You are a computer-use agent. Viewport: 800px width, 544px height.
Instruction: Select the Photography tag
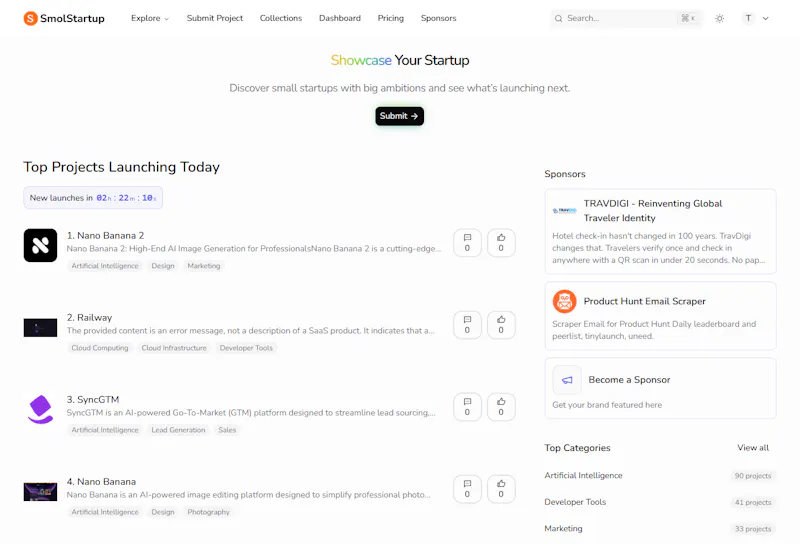[x=208, y=512]
